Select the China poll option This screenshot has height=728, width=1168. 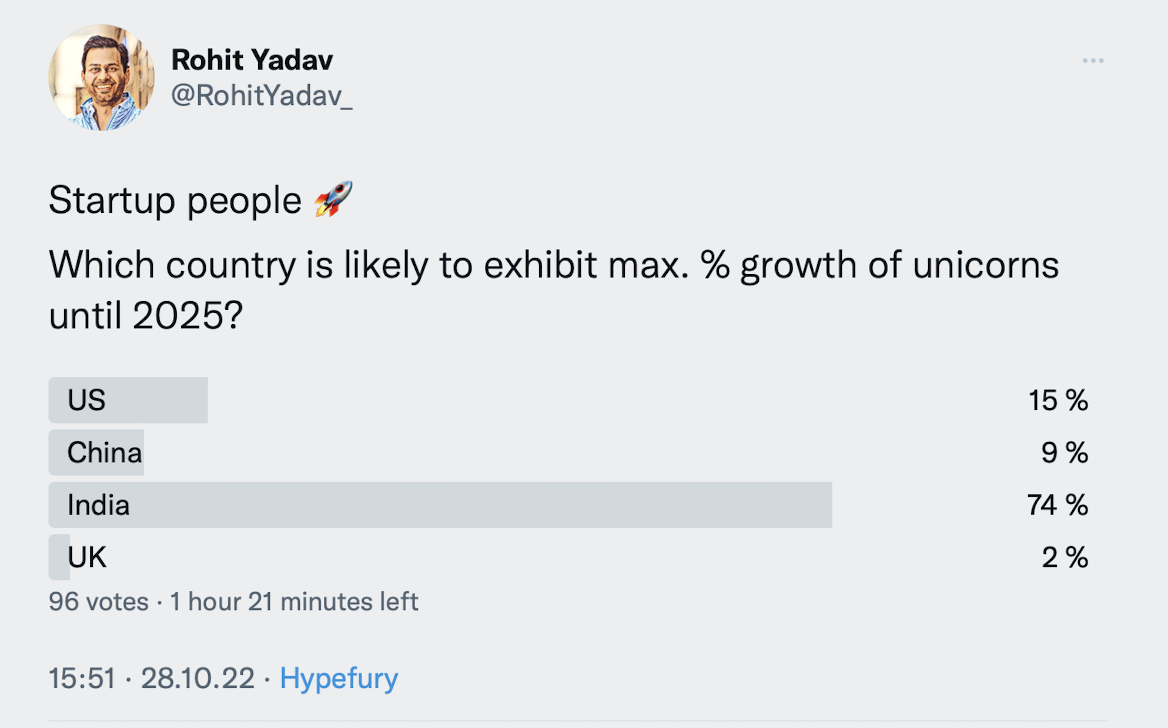(x=104, y=453)
